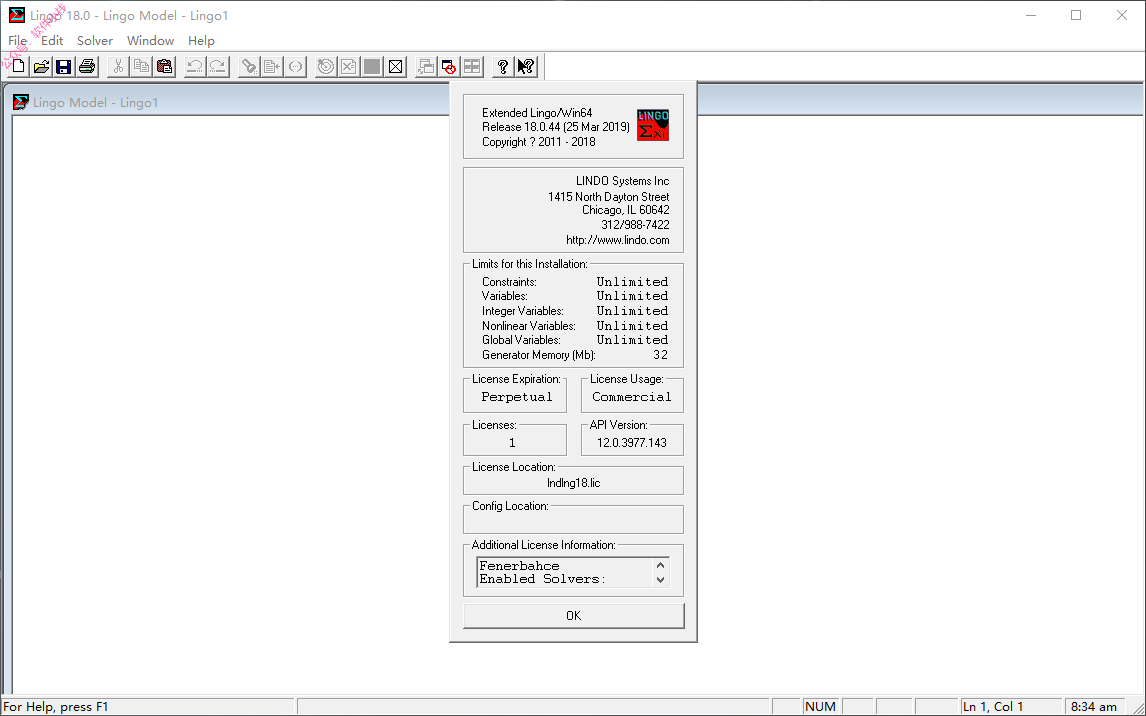
Task: Open the Solution report toolbar icon
Action: 349,66
